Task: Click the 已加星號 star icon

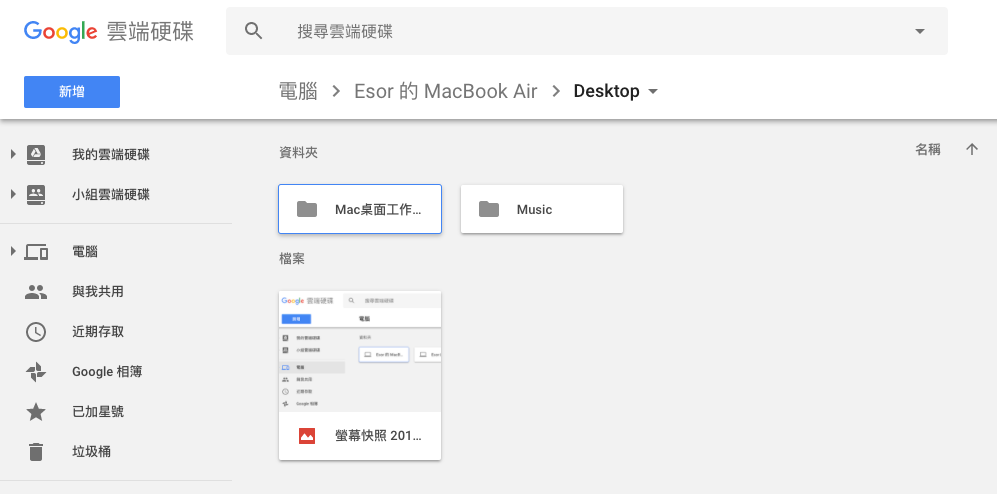Action: [36, 412]
